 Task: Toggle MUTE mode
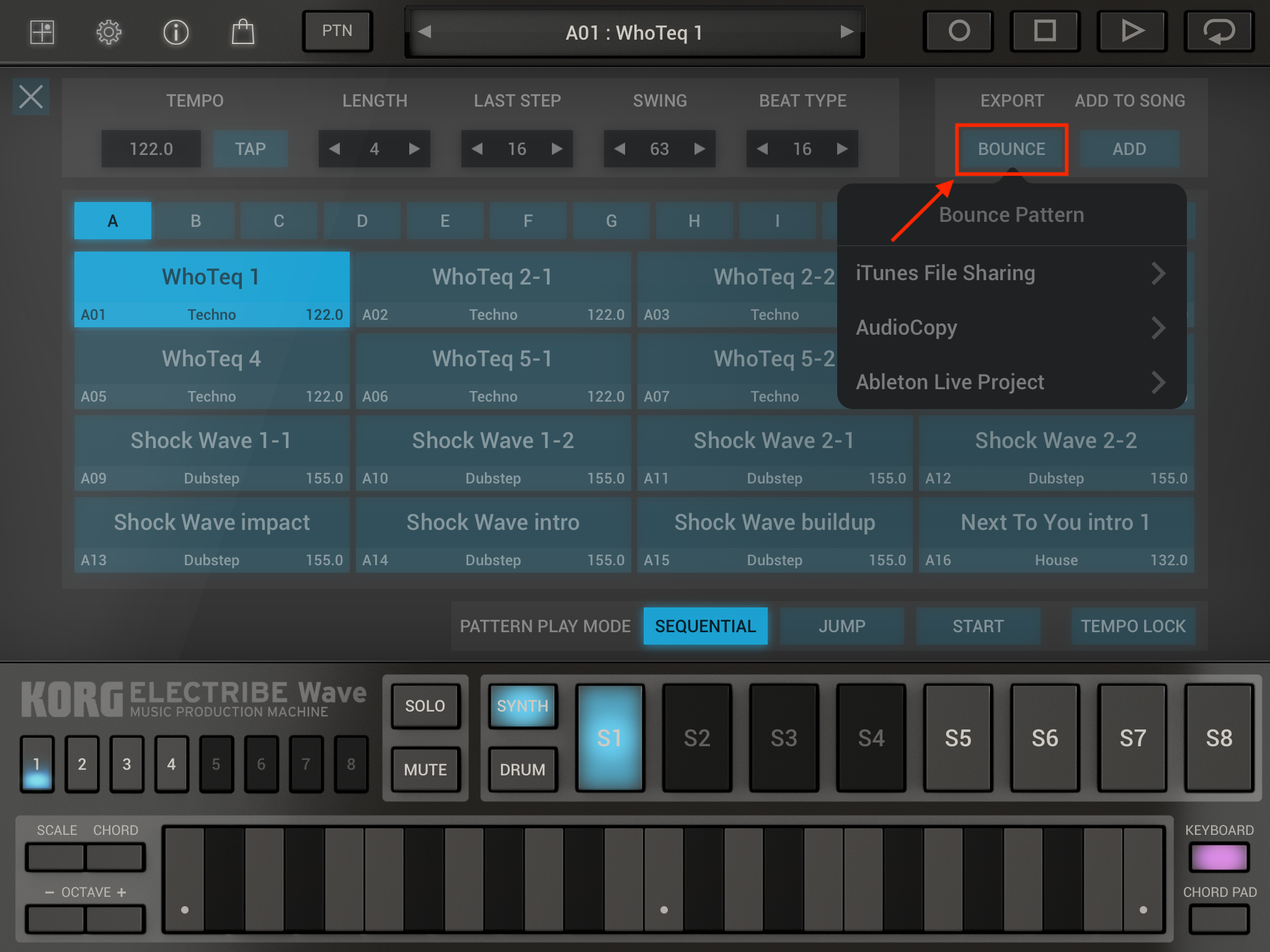tap(425, 770)
